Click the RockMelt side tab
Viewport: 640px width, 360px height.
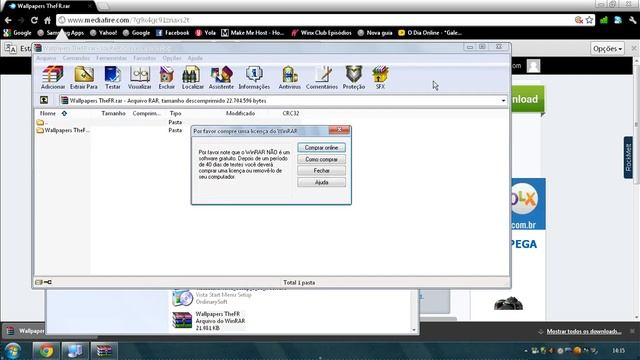coord(629,157)
